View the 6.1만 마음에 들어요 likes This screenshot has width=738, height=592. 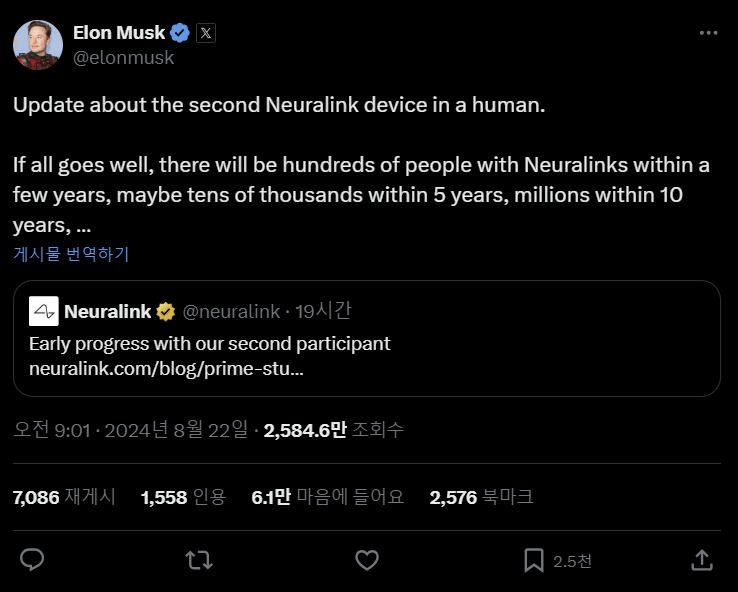pos(327,497)
